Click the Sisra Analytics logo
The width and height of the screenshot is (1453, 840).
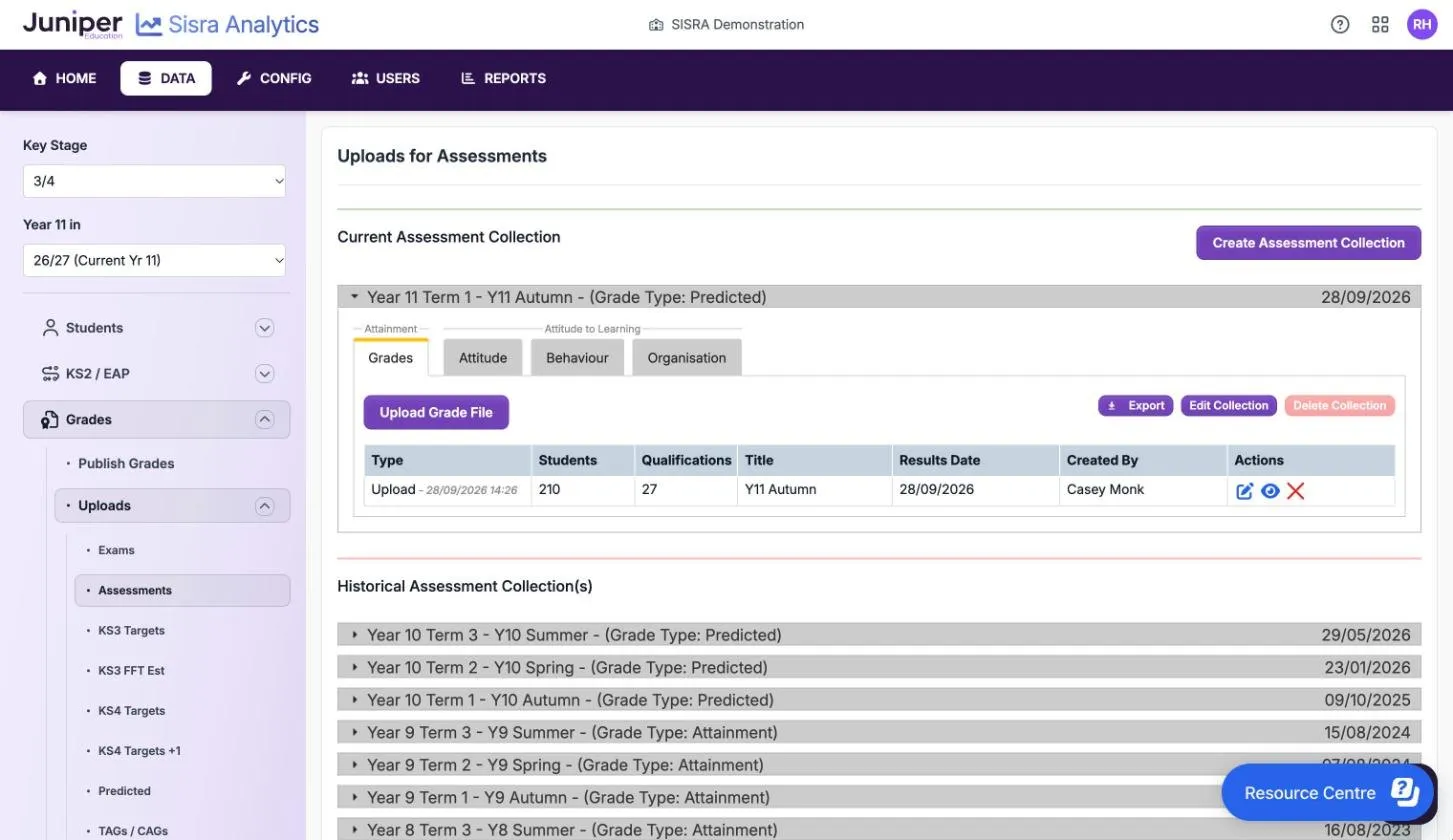click(x=227, y=25)
